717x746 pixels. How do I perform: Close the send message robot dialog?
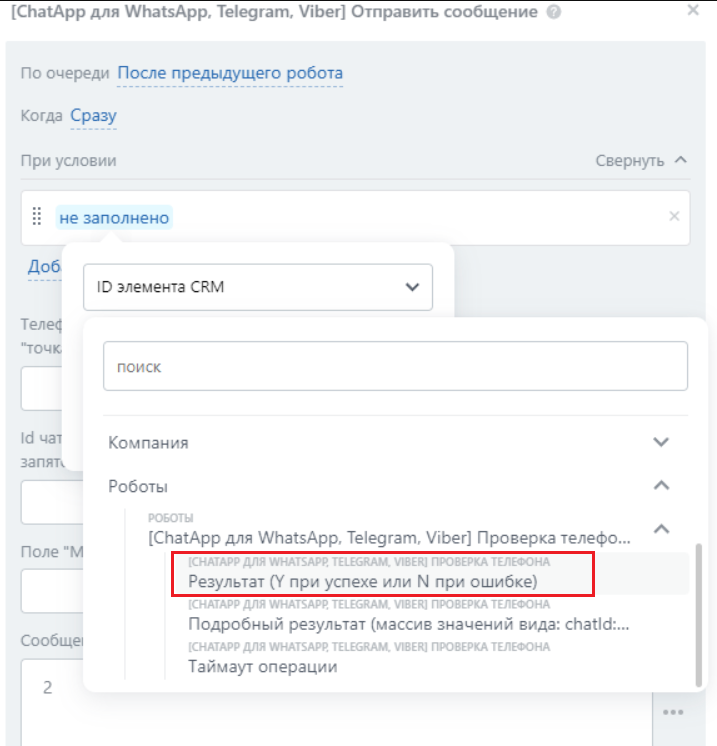click(693, 11)
